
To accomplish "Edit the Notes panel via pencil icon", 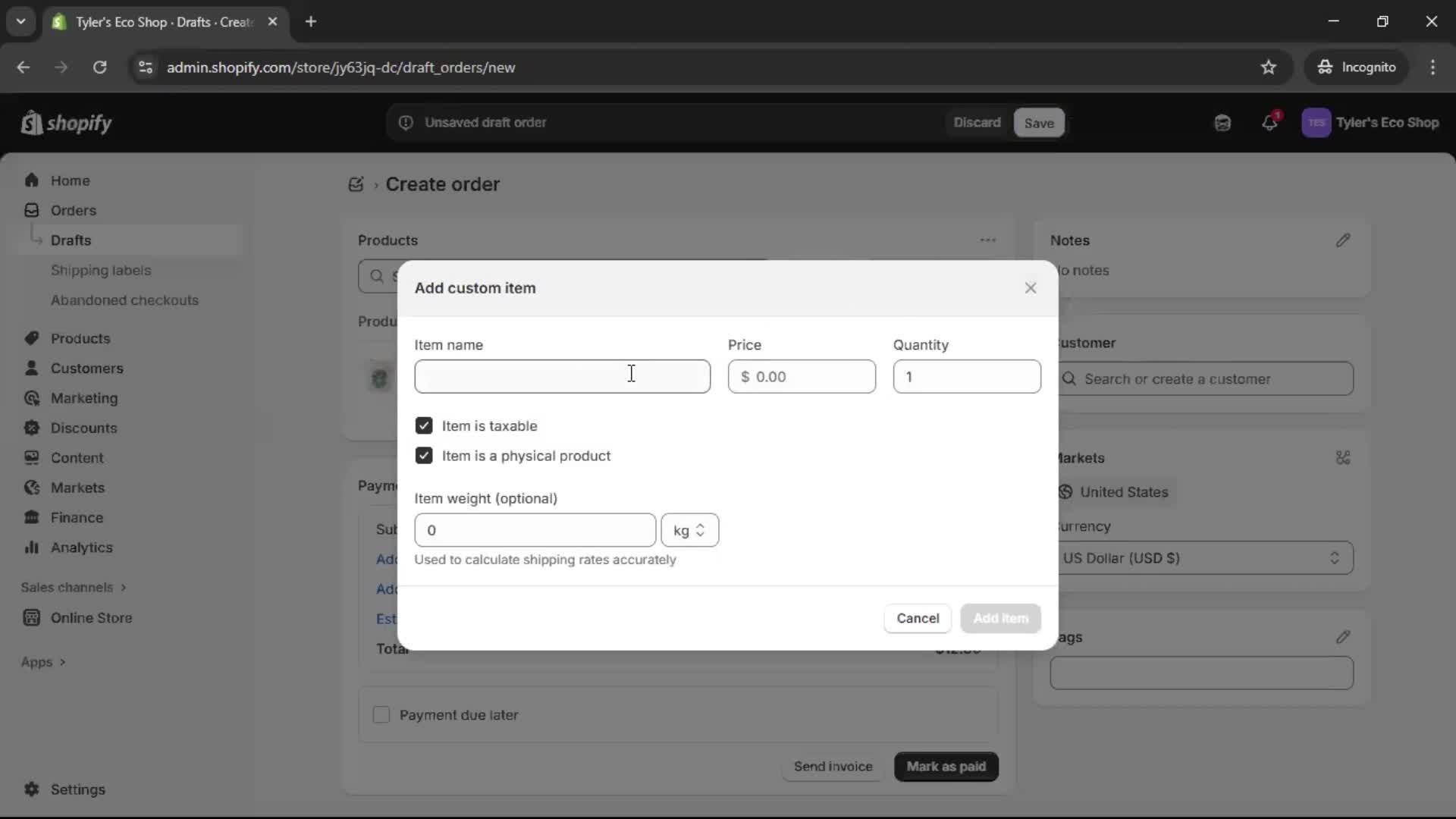I will coord(1343,240).
